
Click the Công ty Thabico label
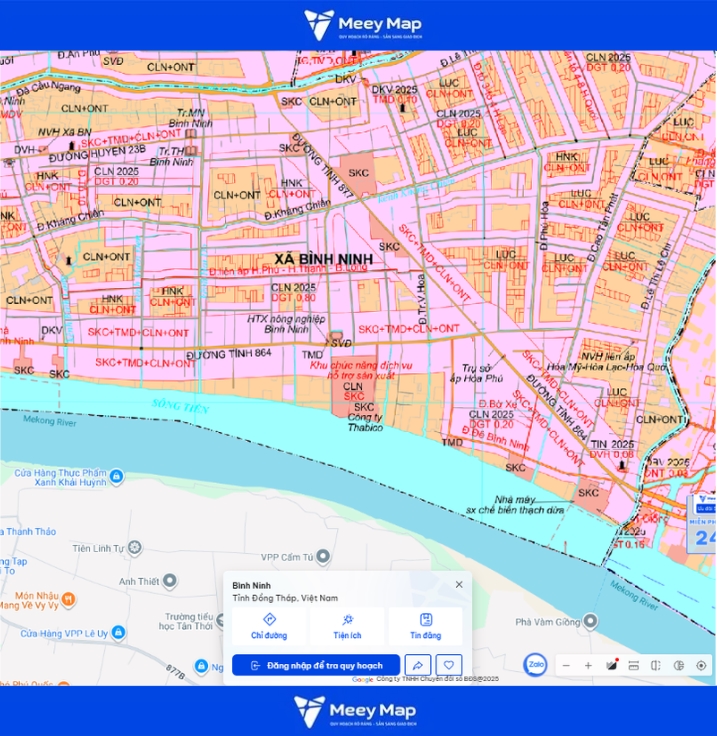pyautogui.click(x=365, y=422)
